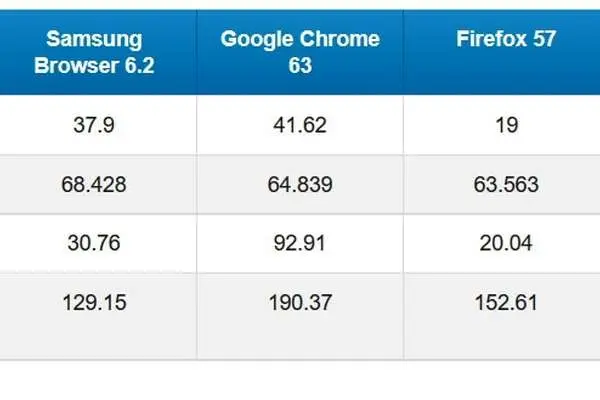
Task: Click the number 63 under Google Chrome
Action: pos(300,65)
